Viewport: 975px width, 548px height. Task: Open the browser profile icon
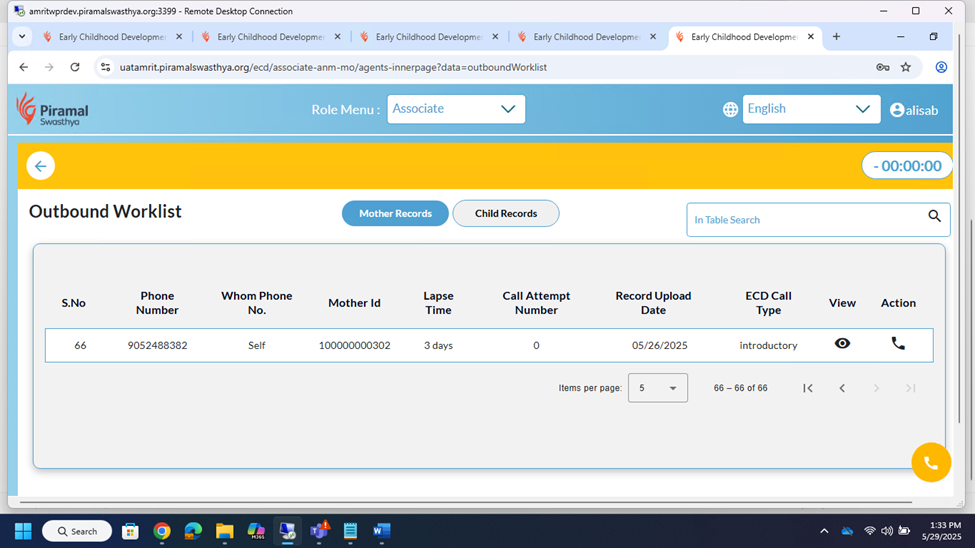pyautogui.click(x=941, y=67)
